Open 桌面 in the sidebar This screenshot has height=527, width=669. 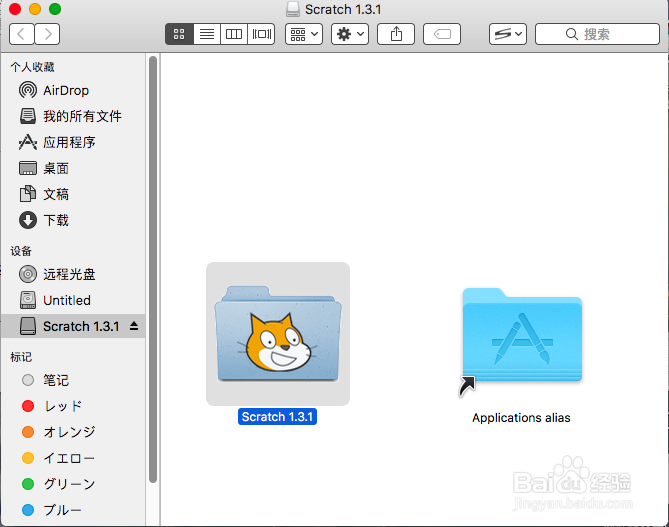73,168
